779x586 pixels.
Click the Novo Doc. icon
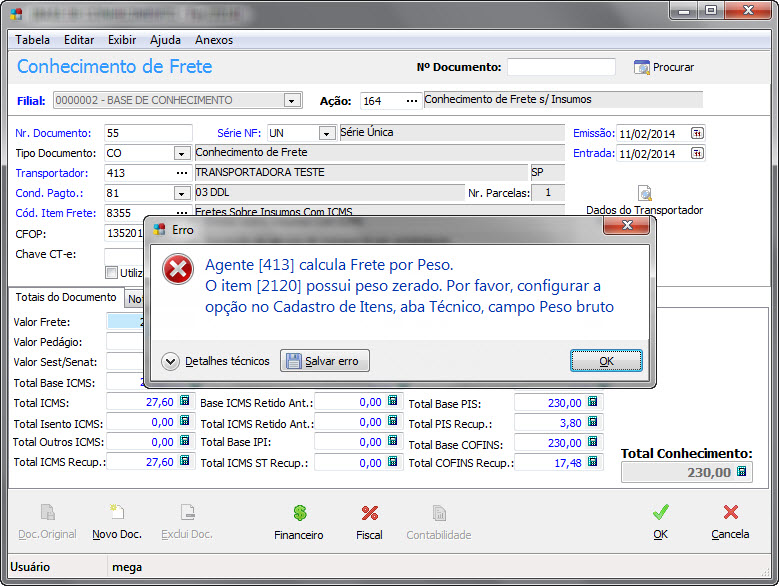click(x=115, y=513)
